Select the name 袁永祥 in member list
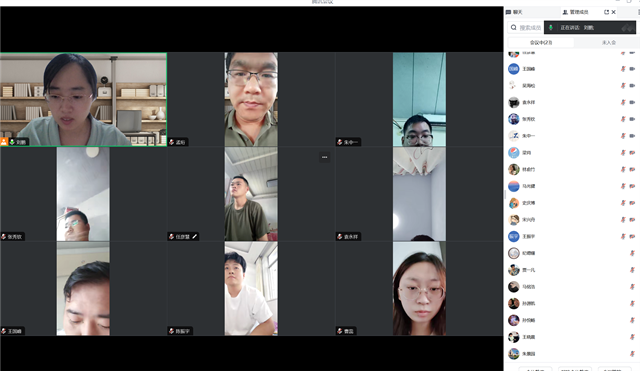Image resolution: width=640 pixels, height=371 pixels. pyautogui.click(x=529, y=102)
